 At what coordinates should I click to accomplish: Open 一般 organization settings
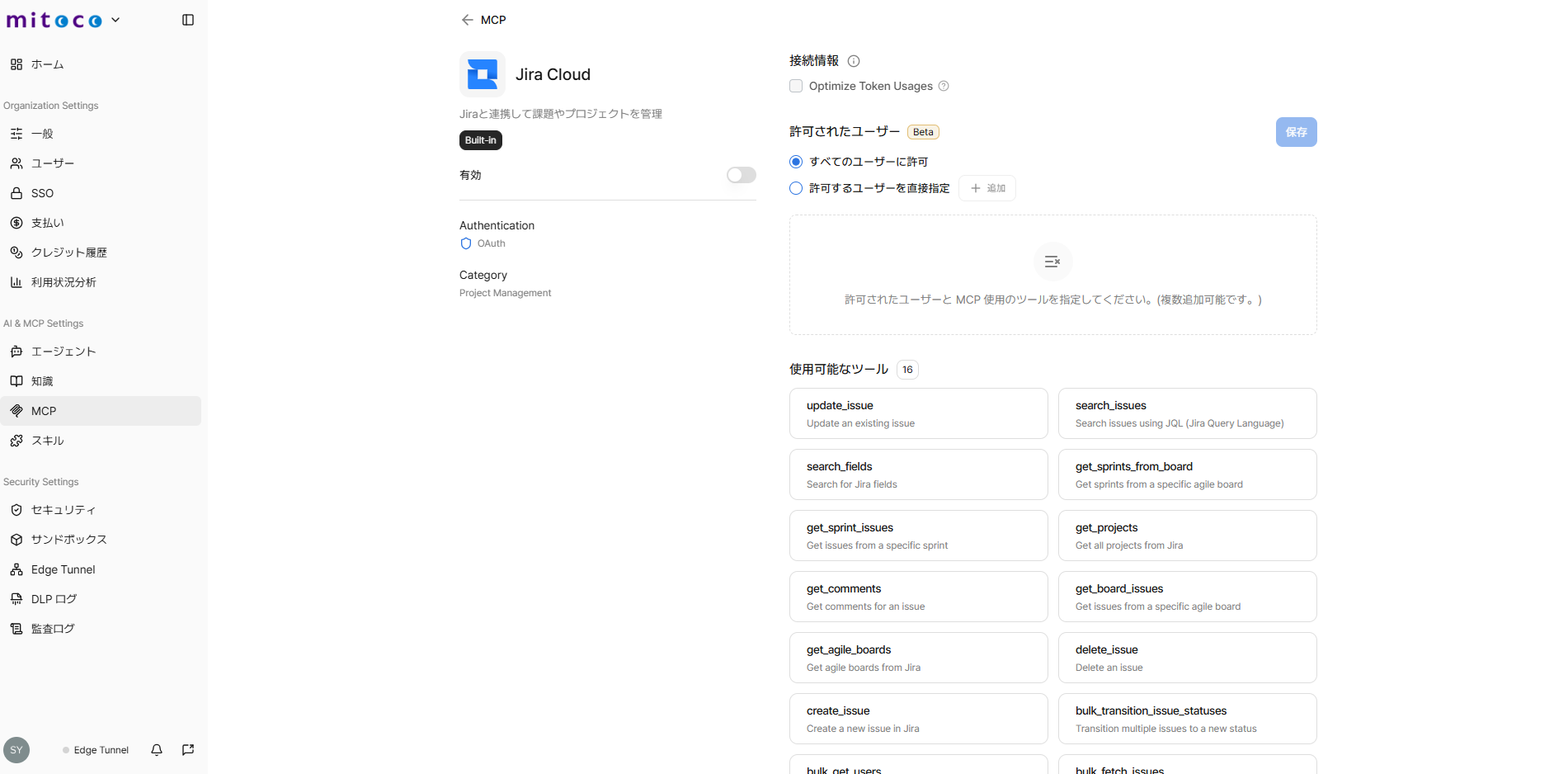tap(101, 134)
